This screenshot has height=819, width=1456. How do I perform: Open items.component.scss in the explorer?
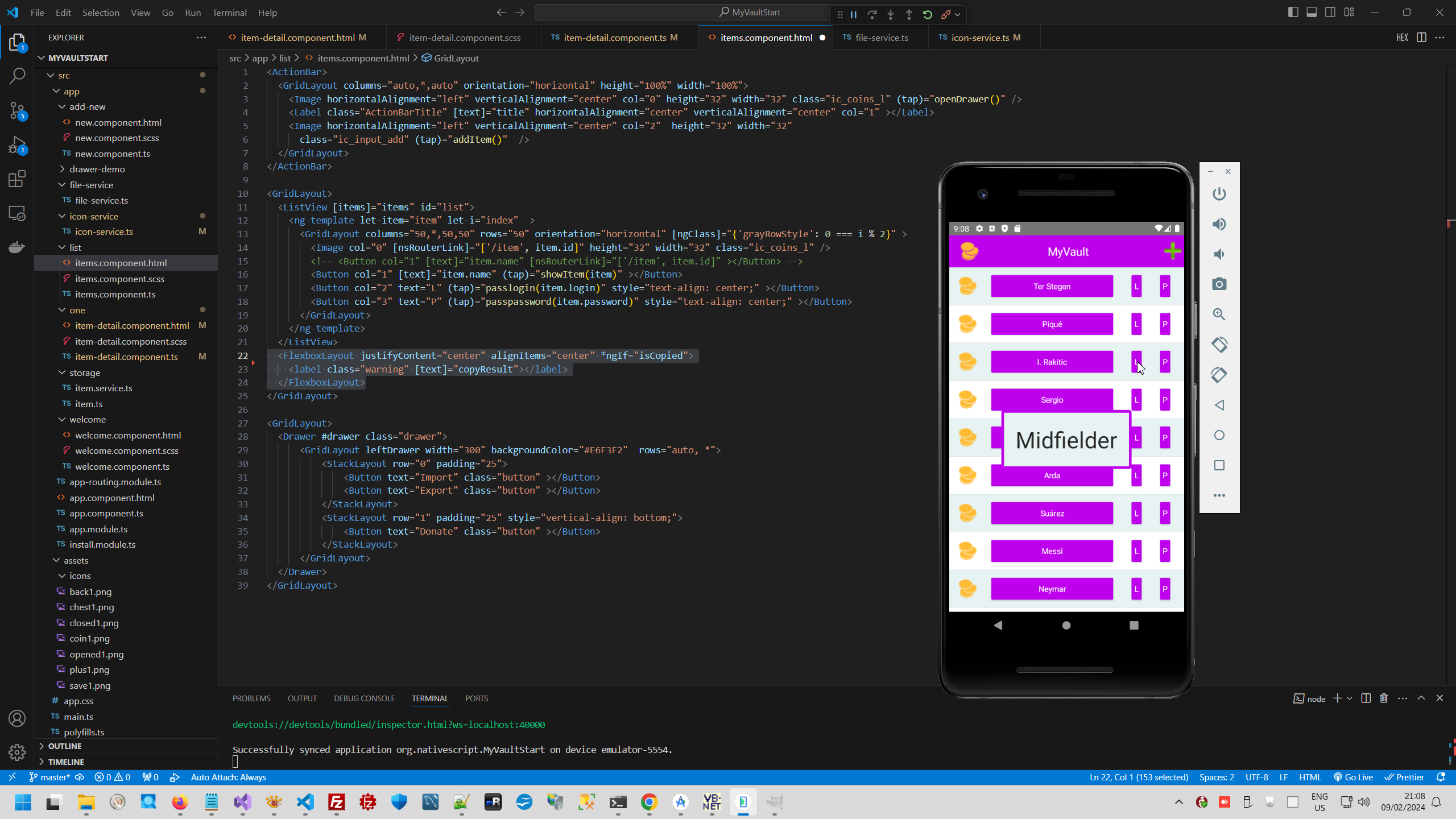(x=119, y=279)
